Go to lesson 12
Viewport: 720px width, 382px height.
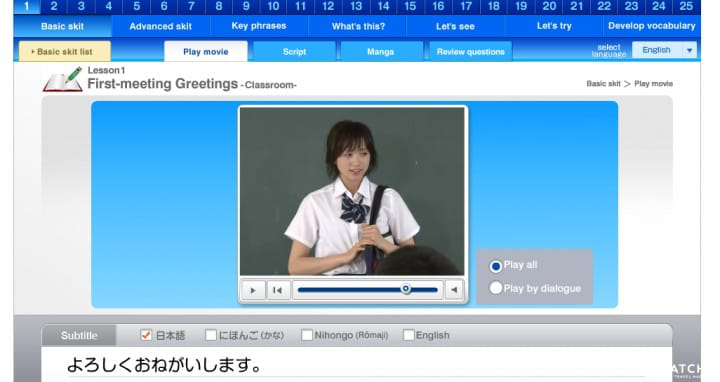328,6
